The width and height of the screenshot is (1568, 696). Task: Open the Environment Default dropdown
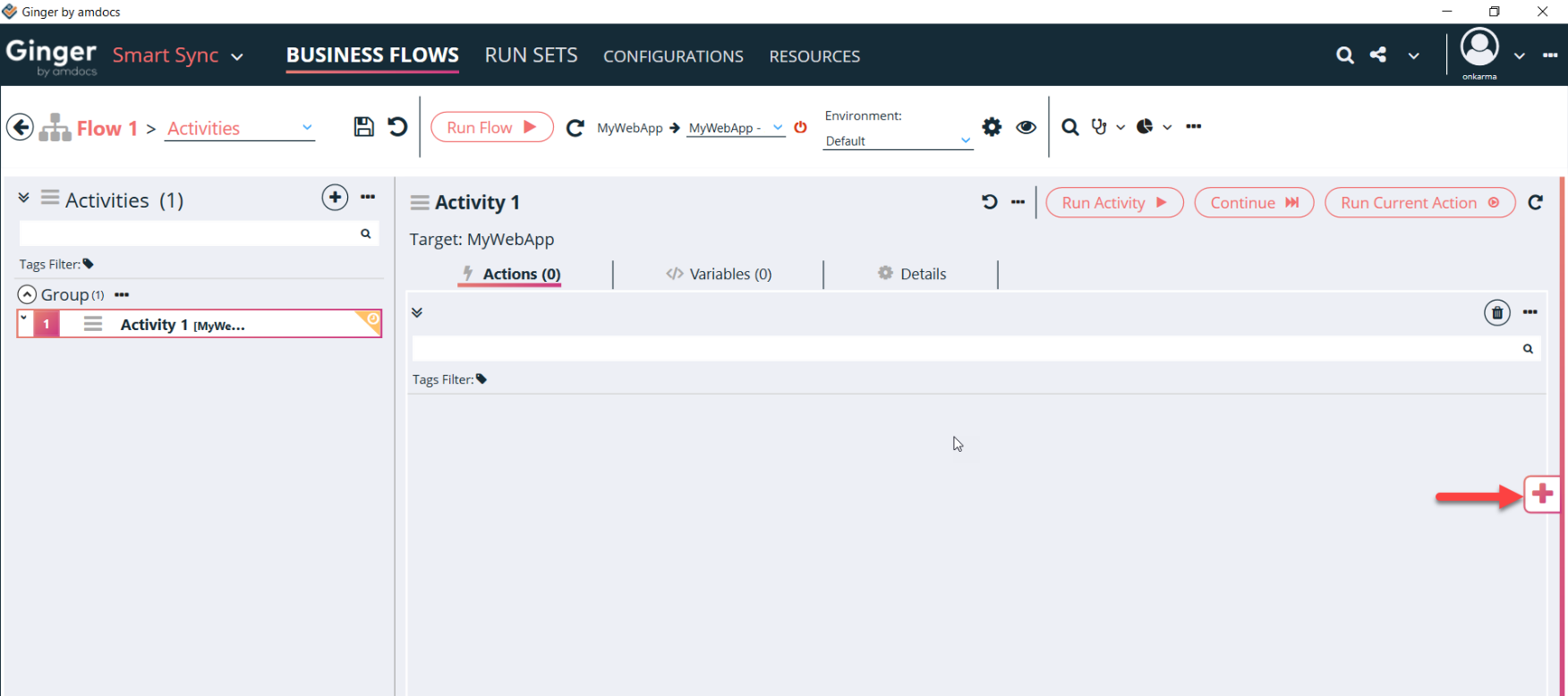point(898,140)
